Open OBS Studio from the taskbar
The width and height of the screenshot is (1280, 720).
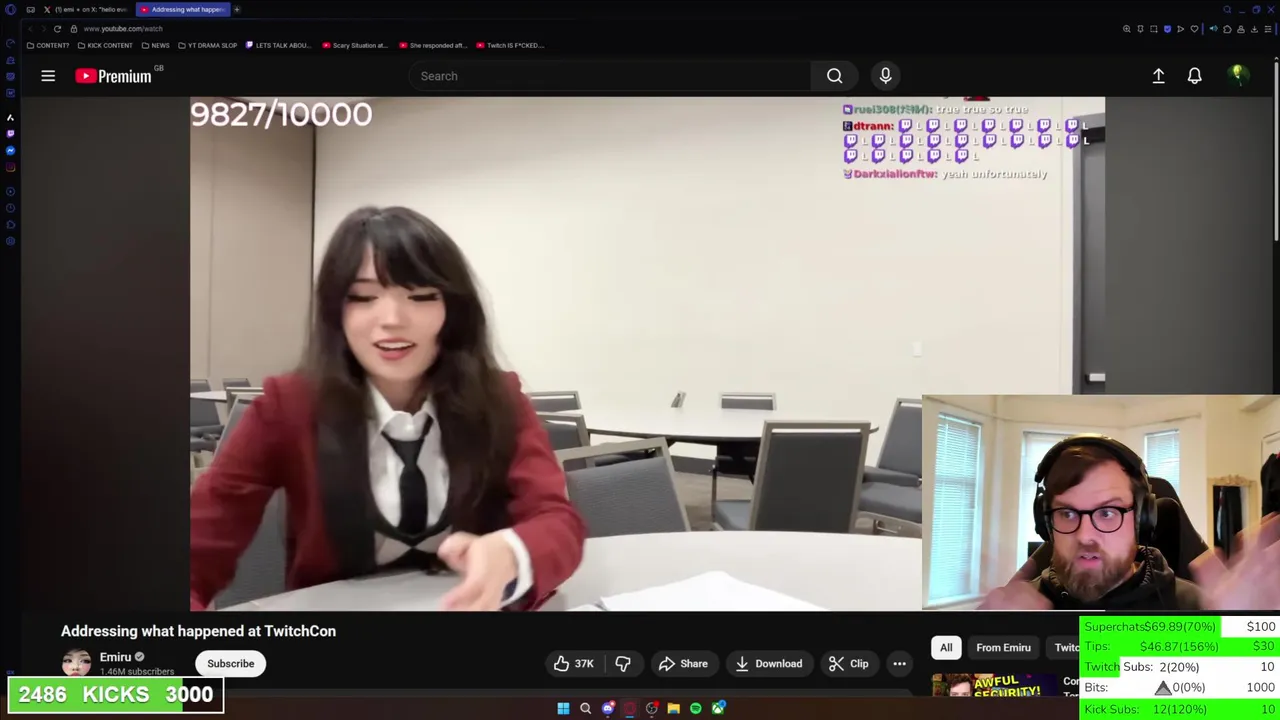651,708
